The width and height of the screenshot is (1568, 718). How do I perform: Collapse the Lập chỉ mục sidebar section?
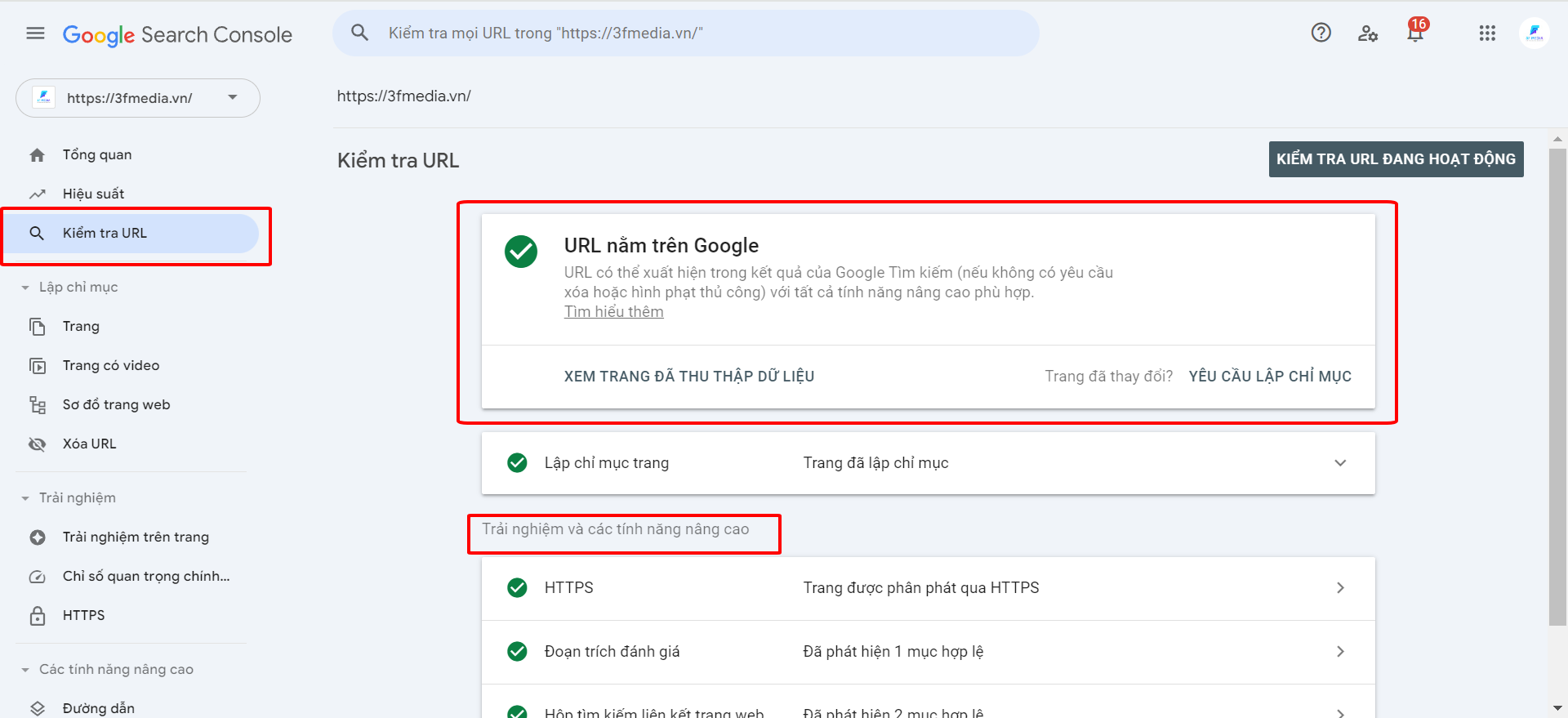25,288
